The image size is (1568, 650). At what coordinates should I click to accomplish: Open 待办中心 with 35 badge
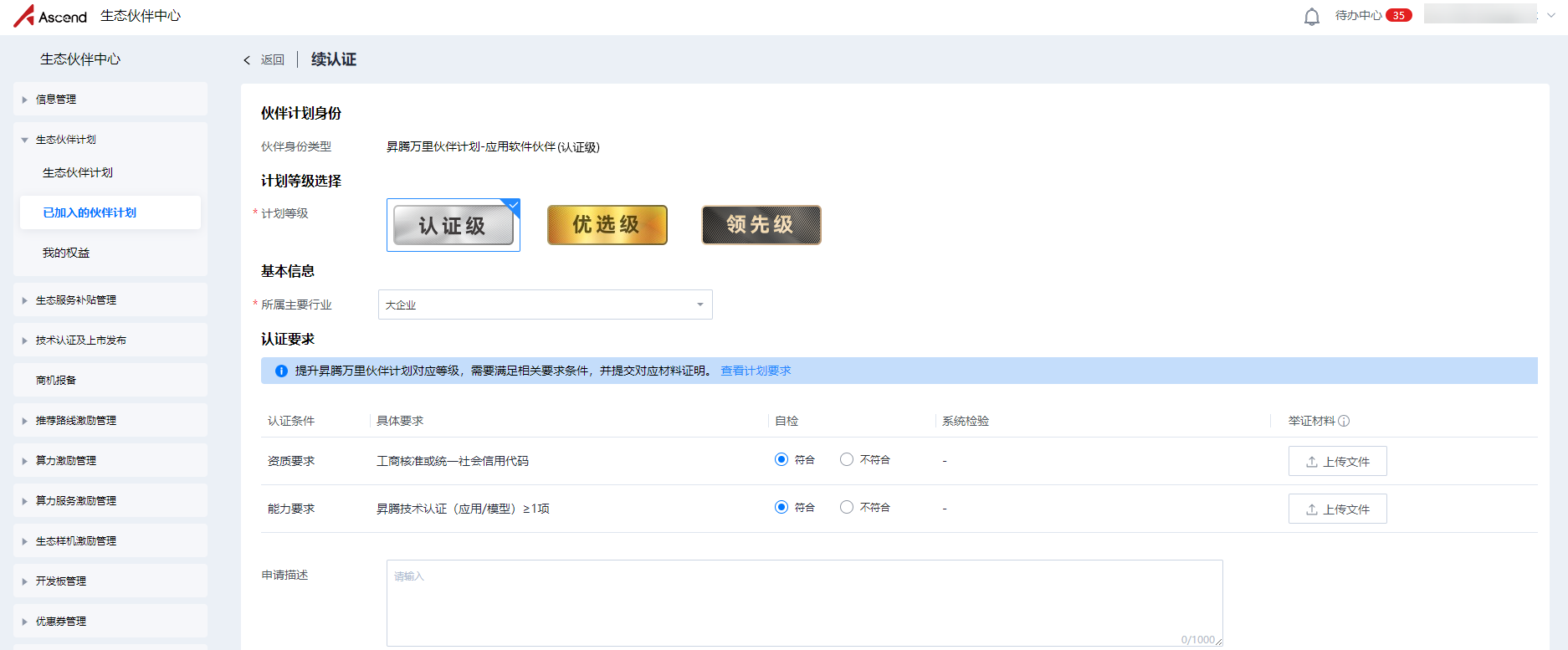(1373, 15)
